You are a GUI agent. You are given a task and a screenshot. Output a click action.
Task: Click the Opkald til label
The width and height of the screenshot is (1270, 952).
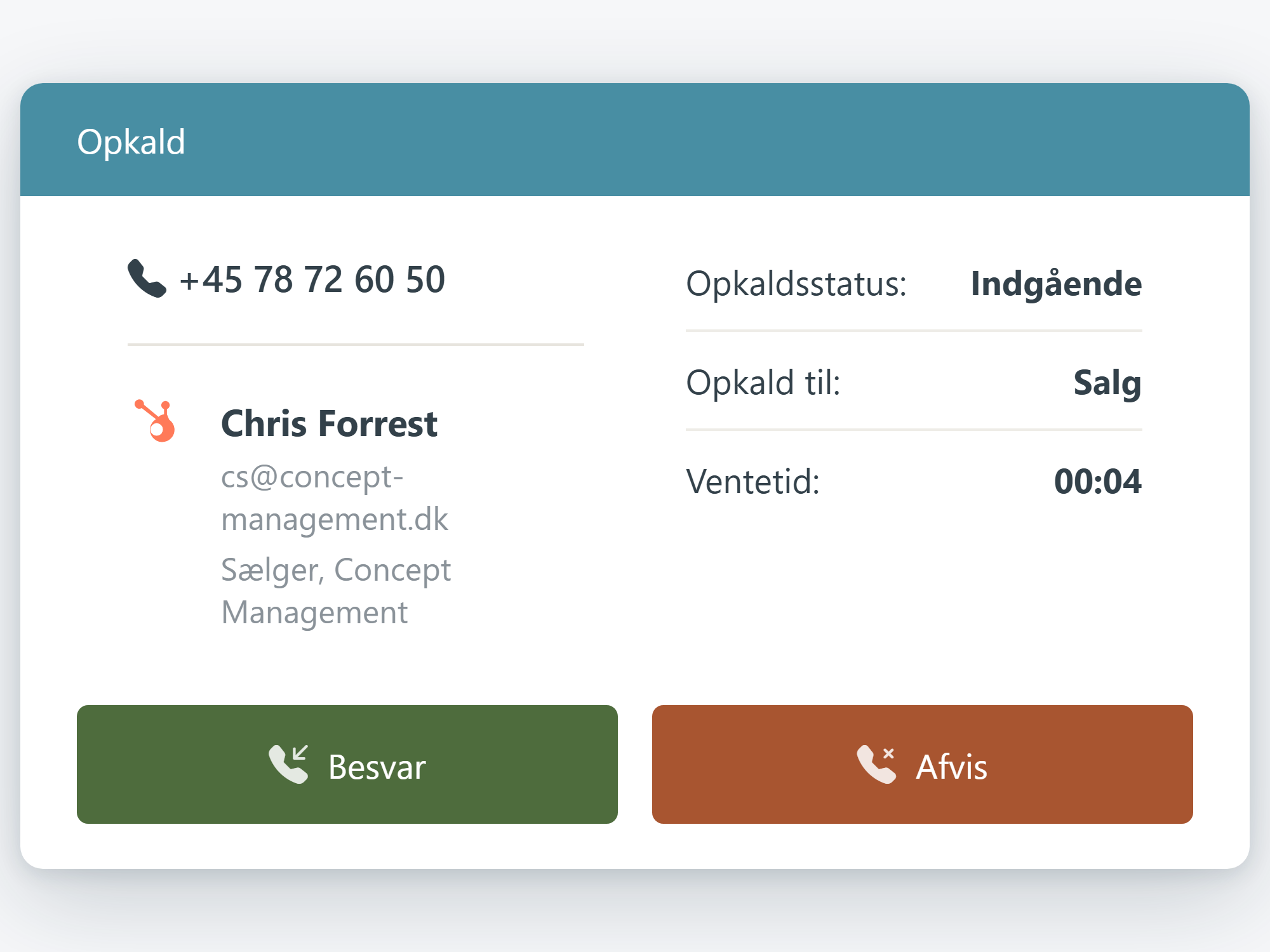click(x=763, y=382)
